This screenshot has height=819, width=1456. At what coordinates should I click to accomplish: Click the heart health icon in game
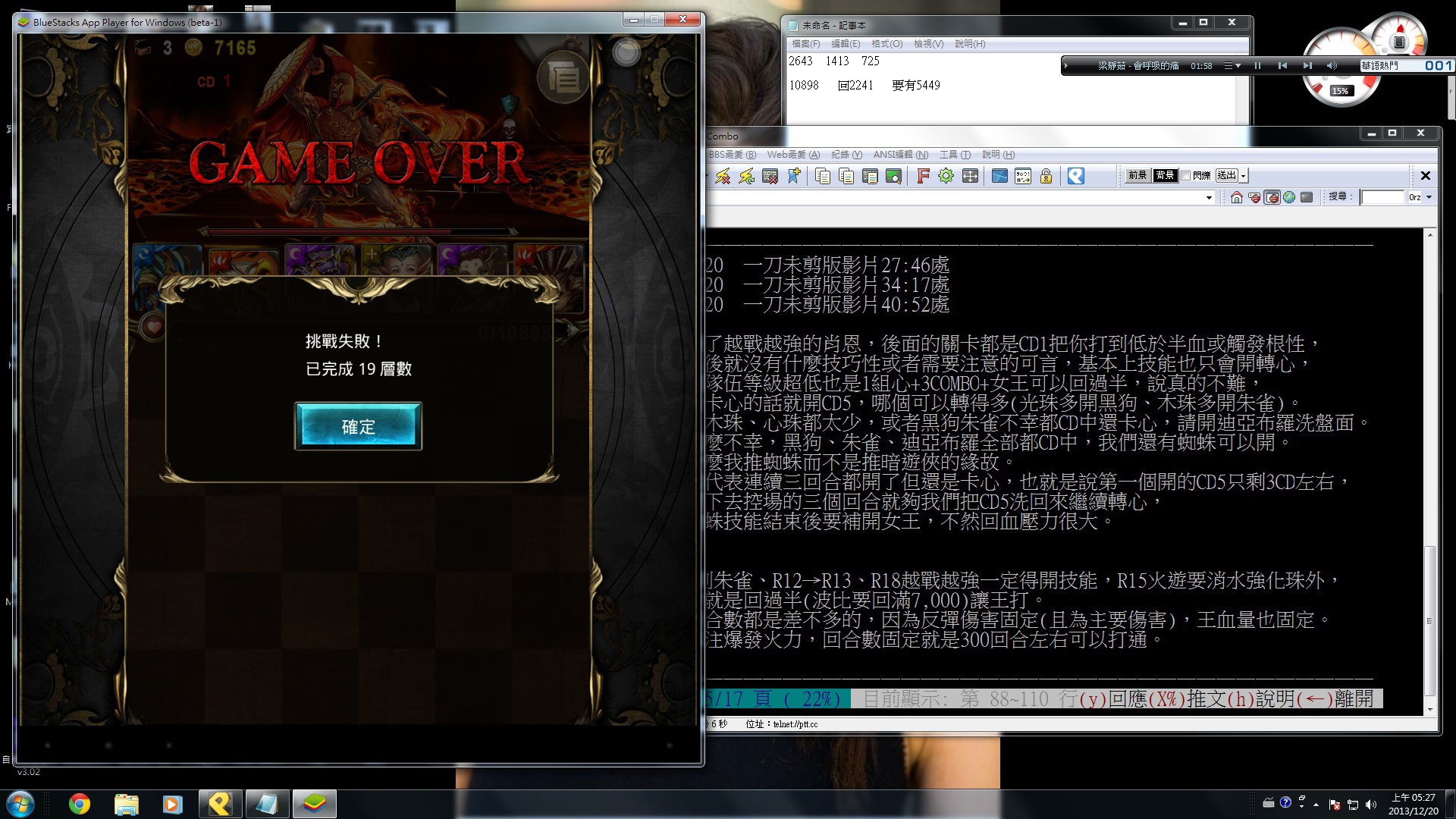point(154,327)
